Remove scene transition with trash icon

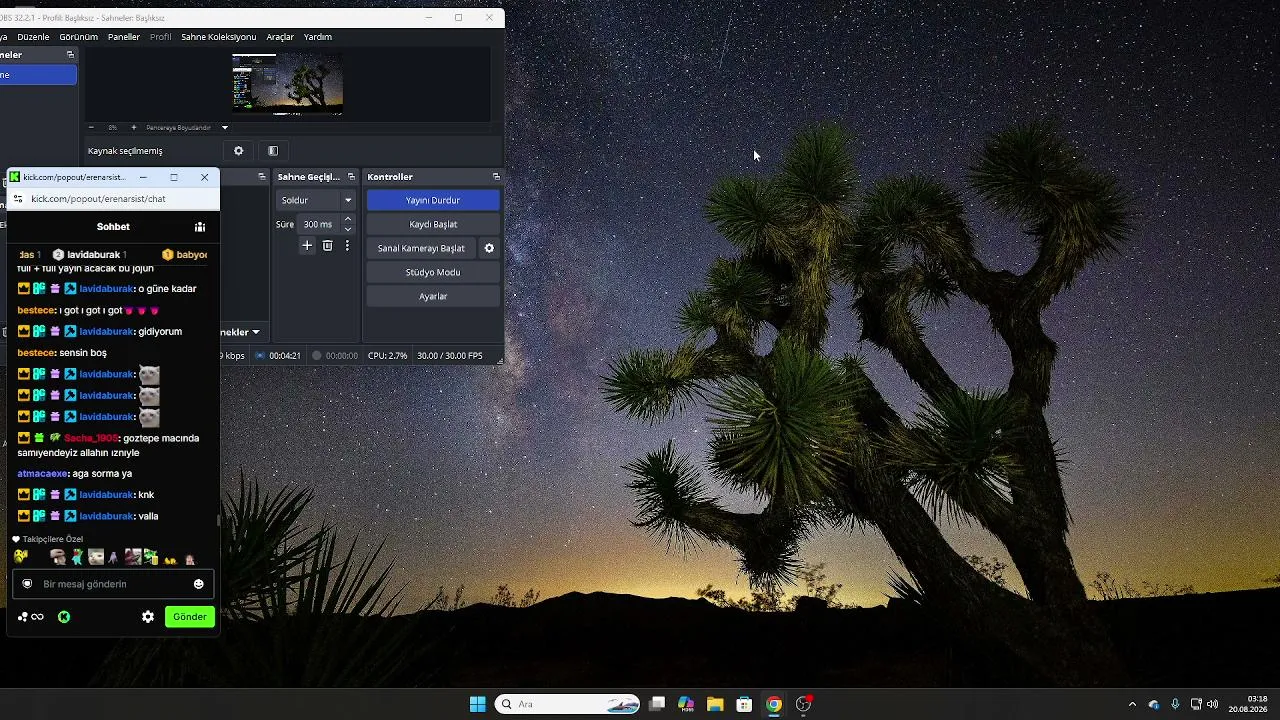(x=327, y=246)
